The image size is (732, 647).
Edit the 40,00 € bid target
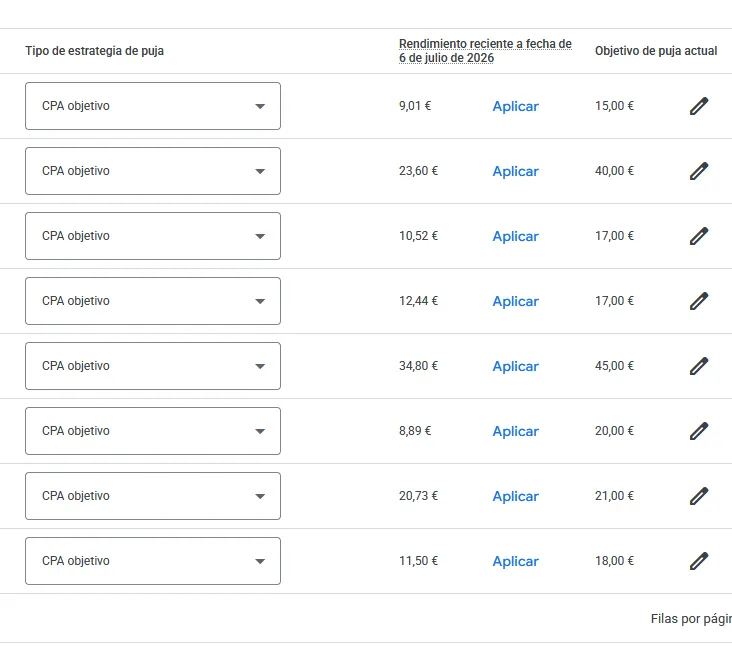(x=699, y=171)
